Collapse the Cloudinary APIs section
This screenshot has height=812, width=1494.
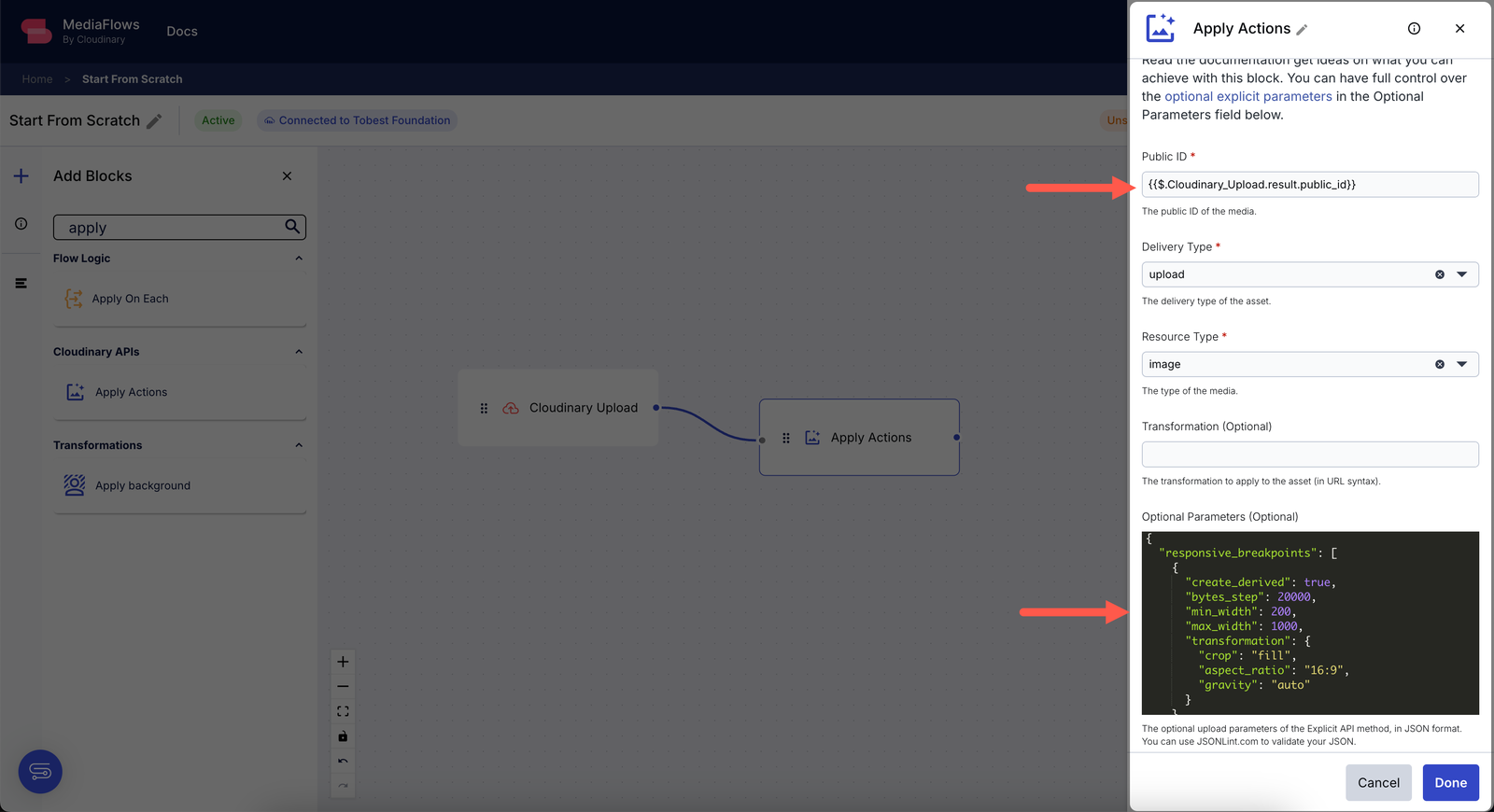coord(299,352)
